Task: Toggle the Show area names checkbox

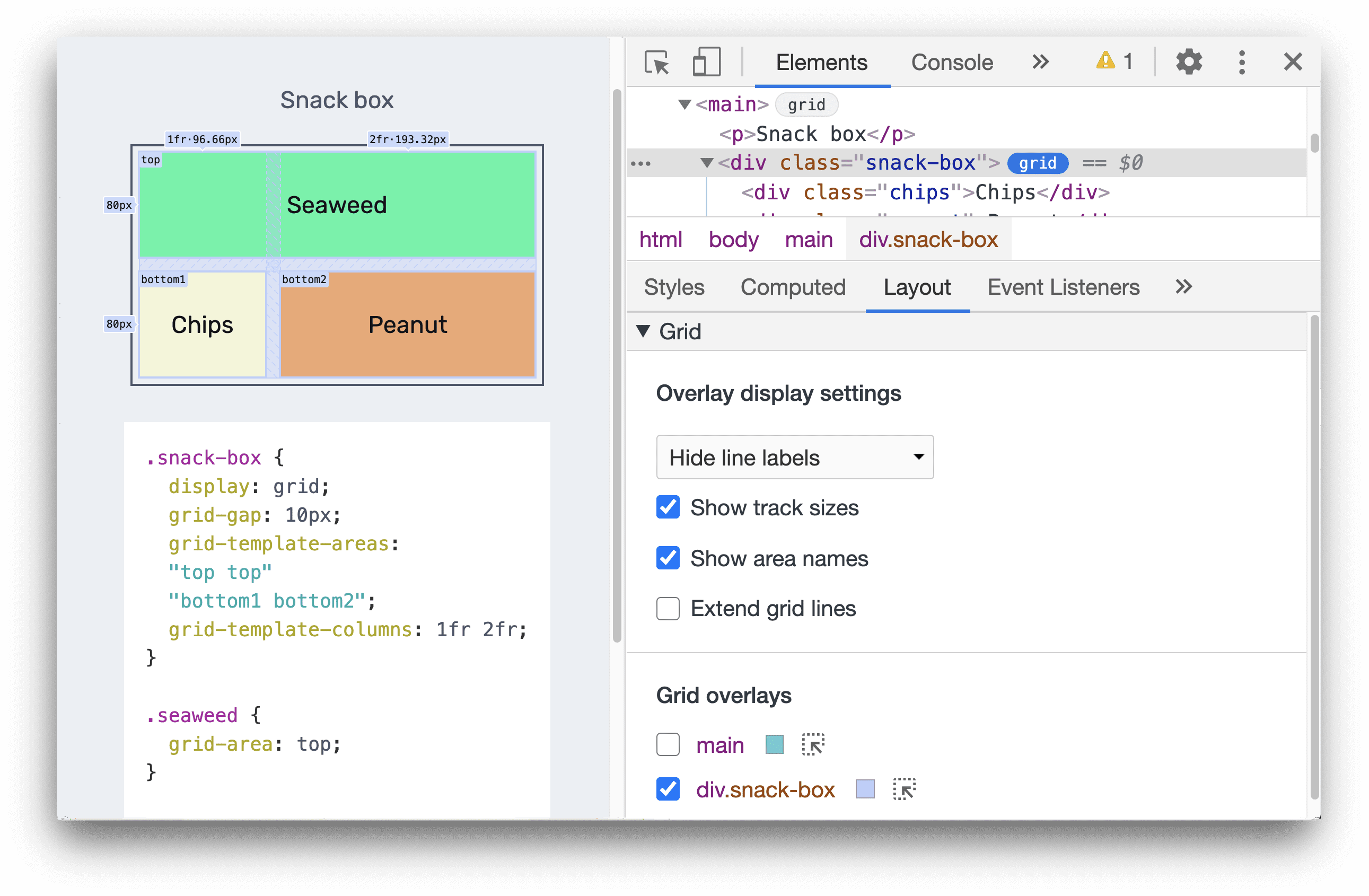Action: point(667,559)
